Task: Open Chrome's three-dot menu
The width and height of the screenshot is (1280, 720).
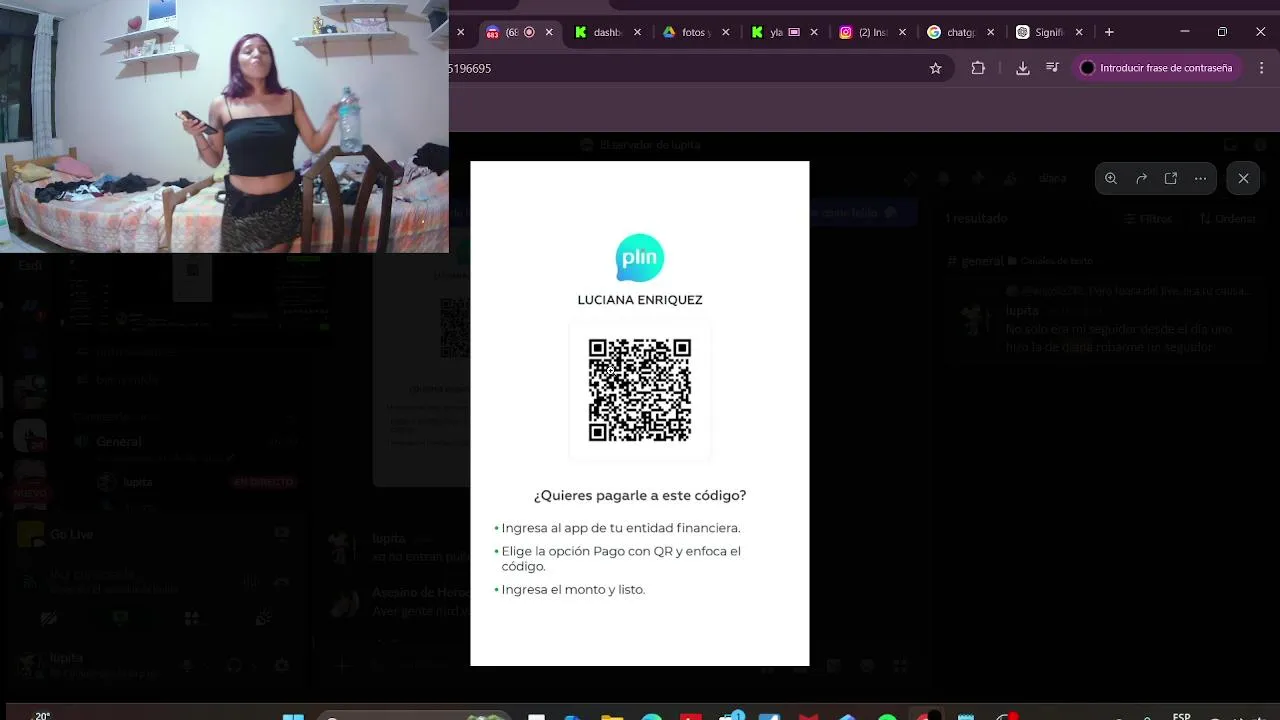Action: 1261,68
